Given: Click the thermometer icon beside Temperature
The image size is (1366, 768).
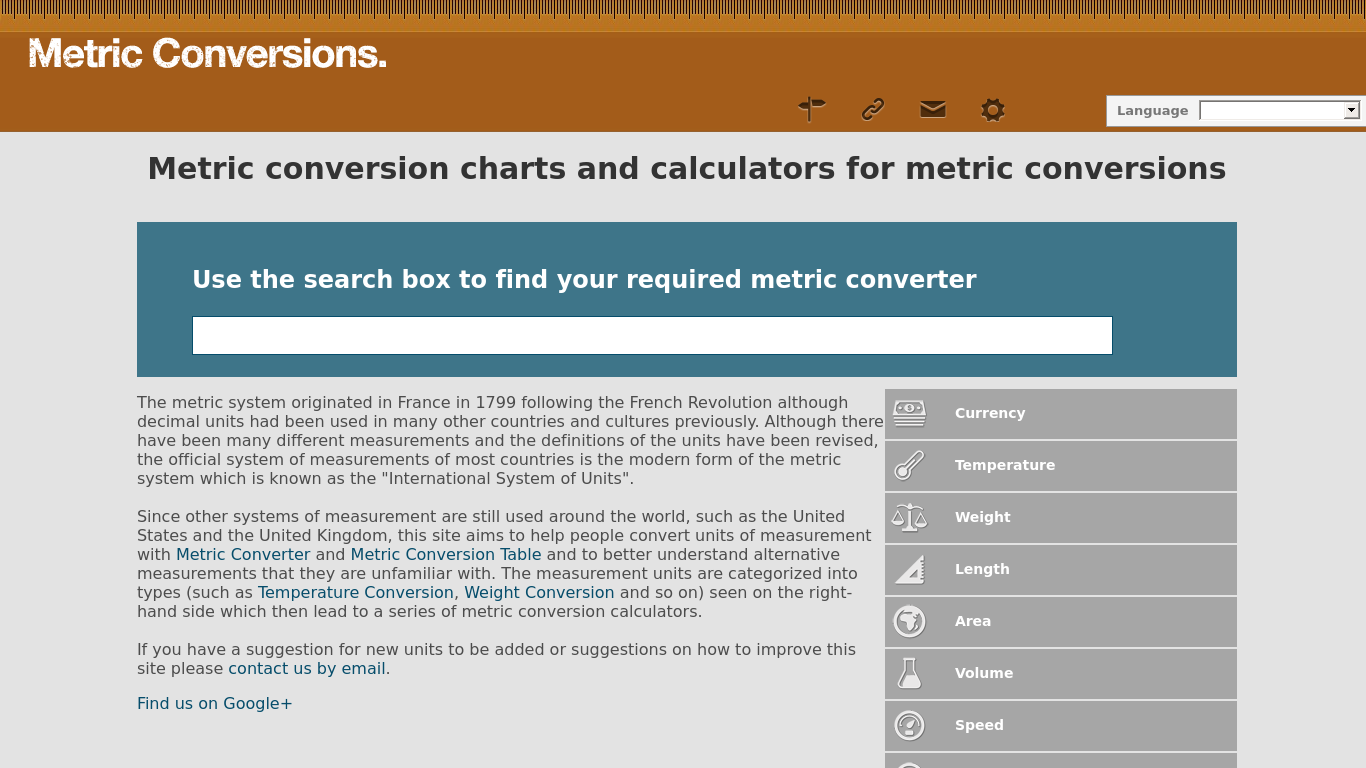Looking at the screenshot, I should pyautogui.click(x=910, y=465).
